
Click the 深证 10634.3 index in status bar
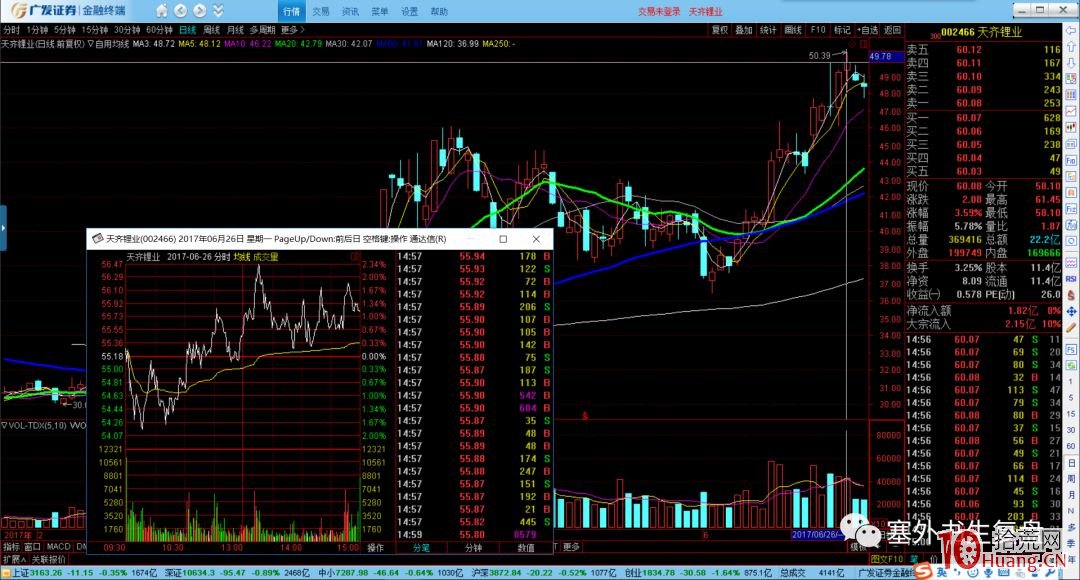coord(187,572)
